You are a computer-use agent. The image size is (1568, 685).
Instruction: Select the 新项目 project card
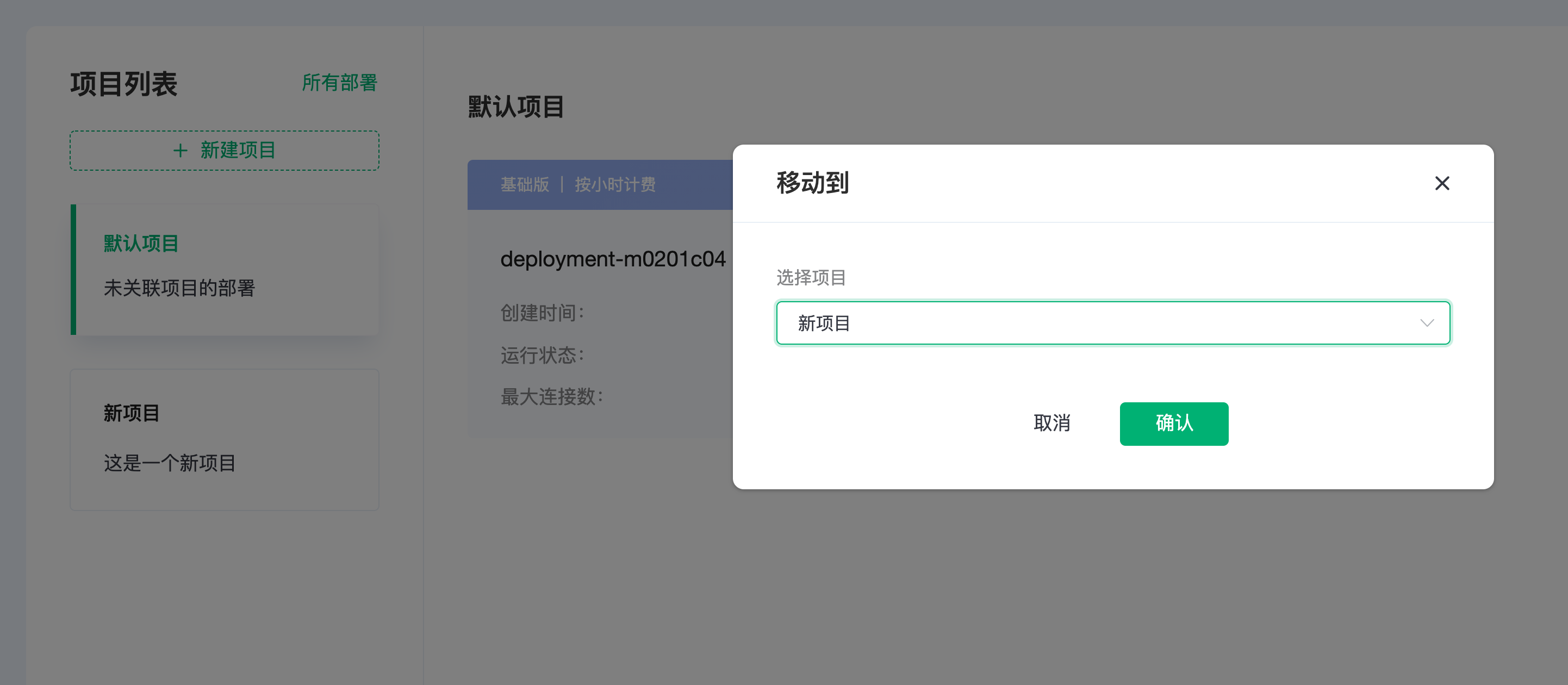(x=224, y=438)
